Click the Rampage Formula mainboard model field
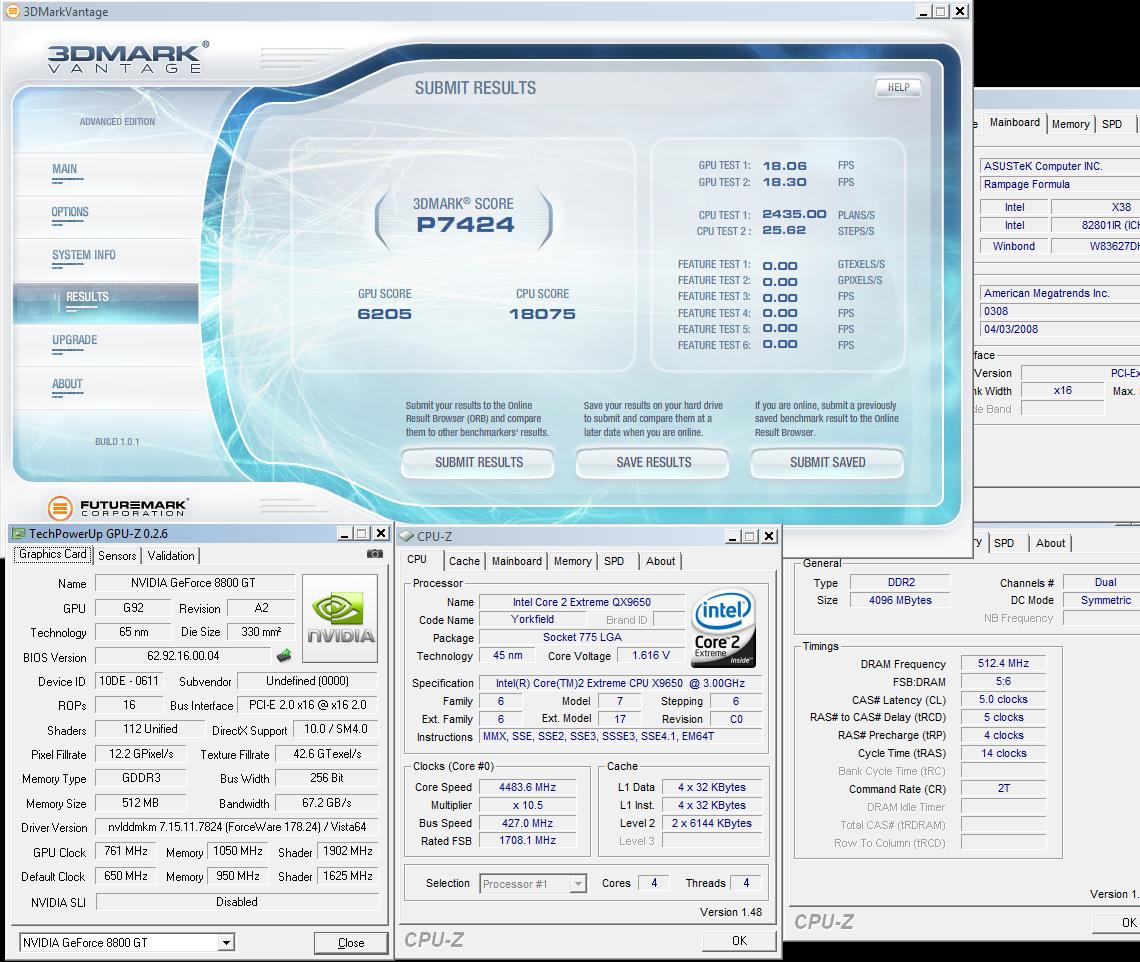Image resolution: width=1140 pixels, height=962 pixels. (1060, 185)
